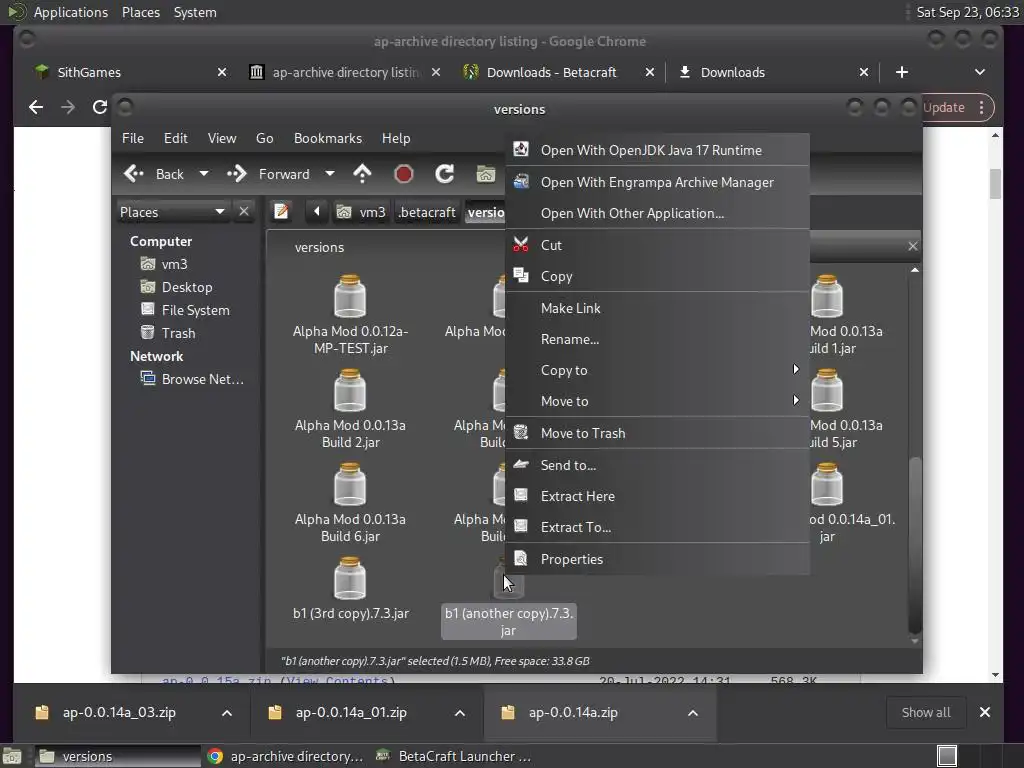Click Chrome's back arrow

36,107
